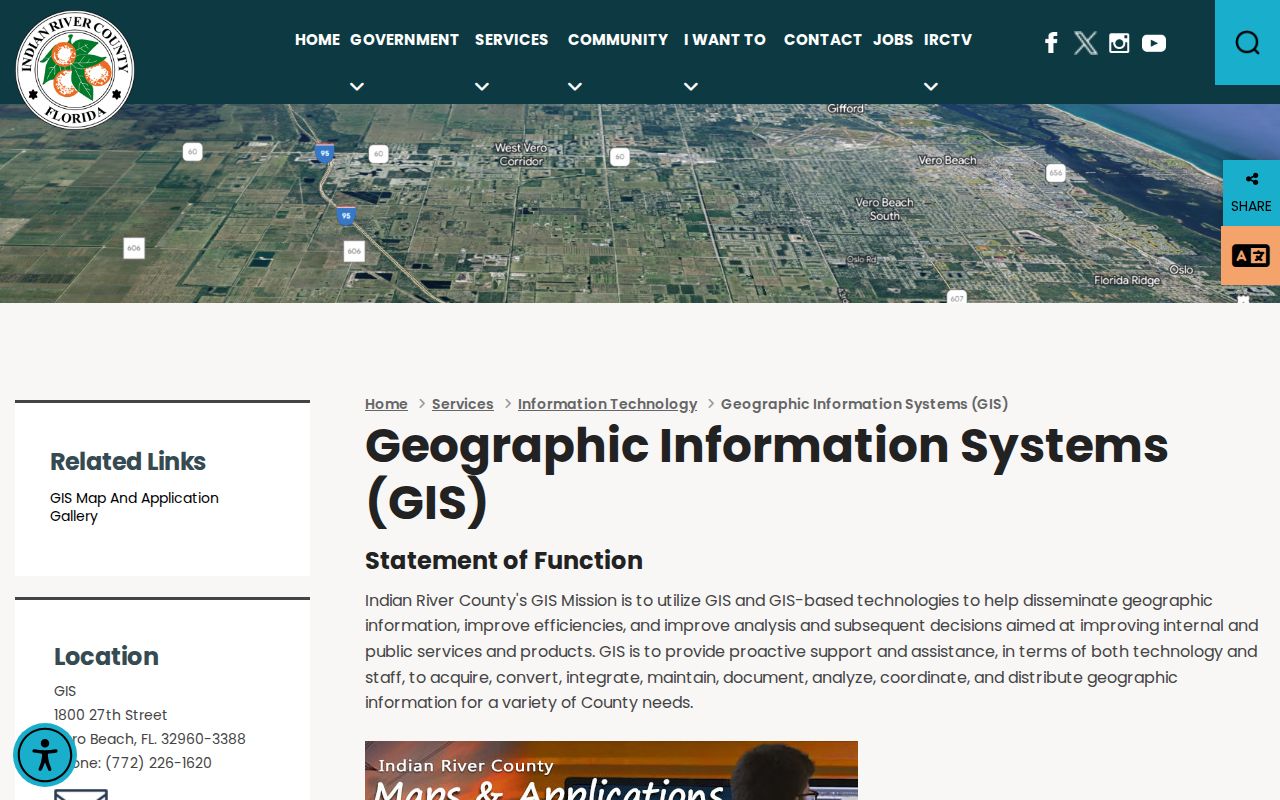Open the IRCTV navigation label
Viewport: 1280px width, 800px height.
948,40
